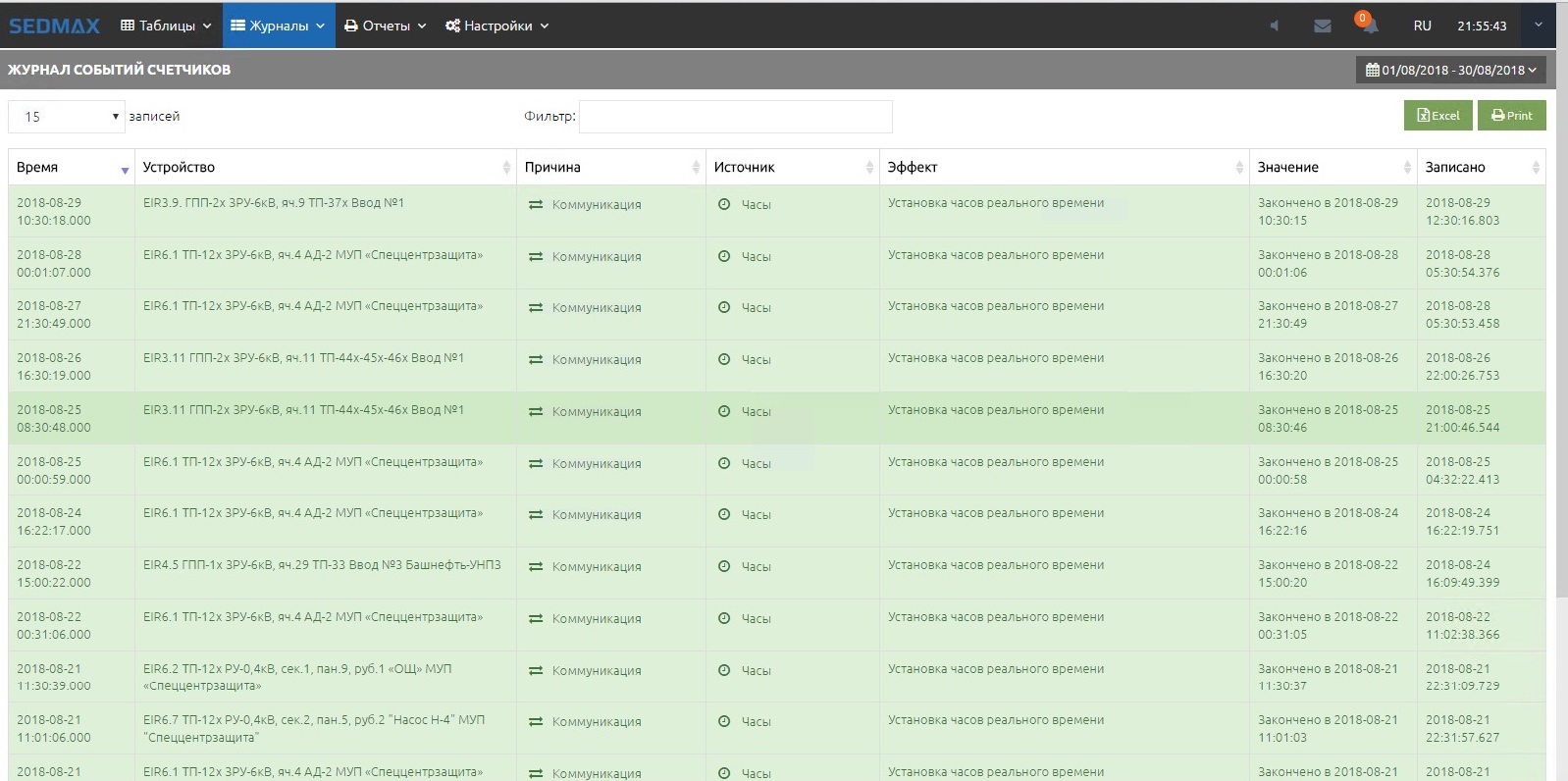Image resolution: width=1568 pixels, height=781 pixels.
Task: Click the clock icon in first row
Action: [x=724, y=205]
